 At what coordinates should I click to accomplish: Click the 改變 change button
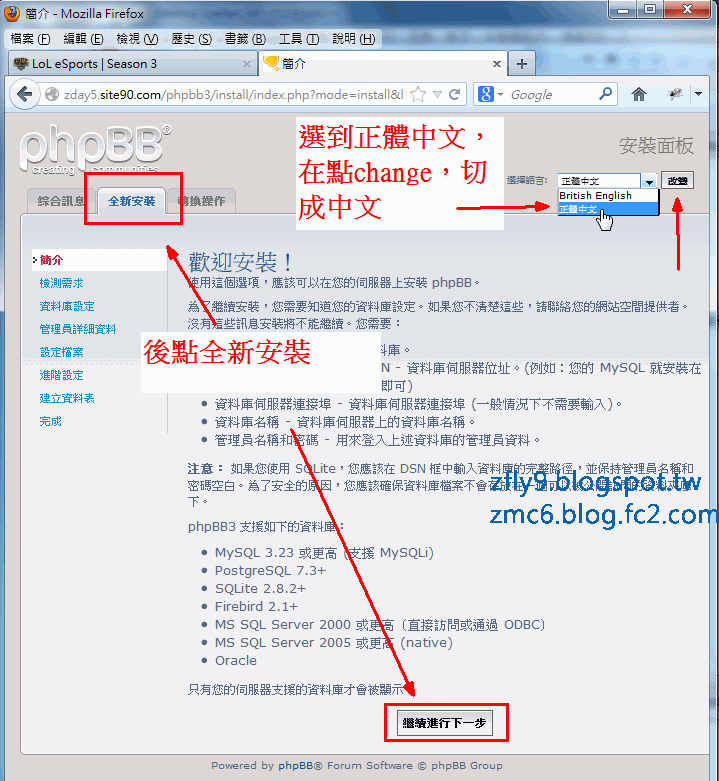(677, 181)
